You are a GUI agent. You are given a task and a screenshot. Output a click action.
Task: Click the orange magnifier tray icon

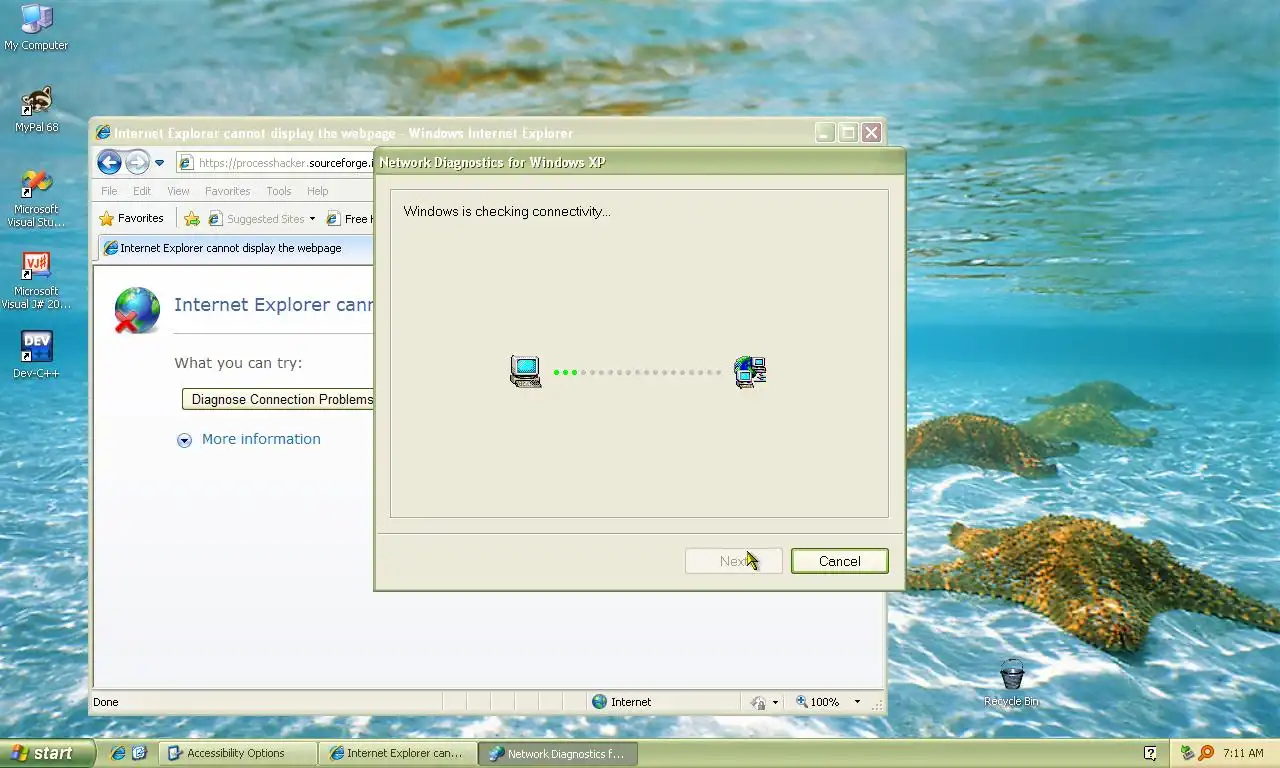tap(1206, 753)
